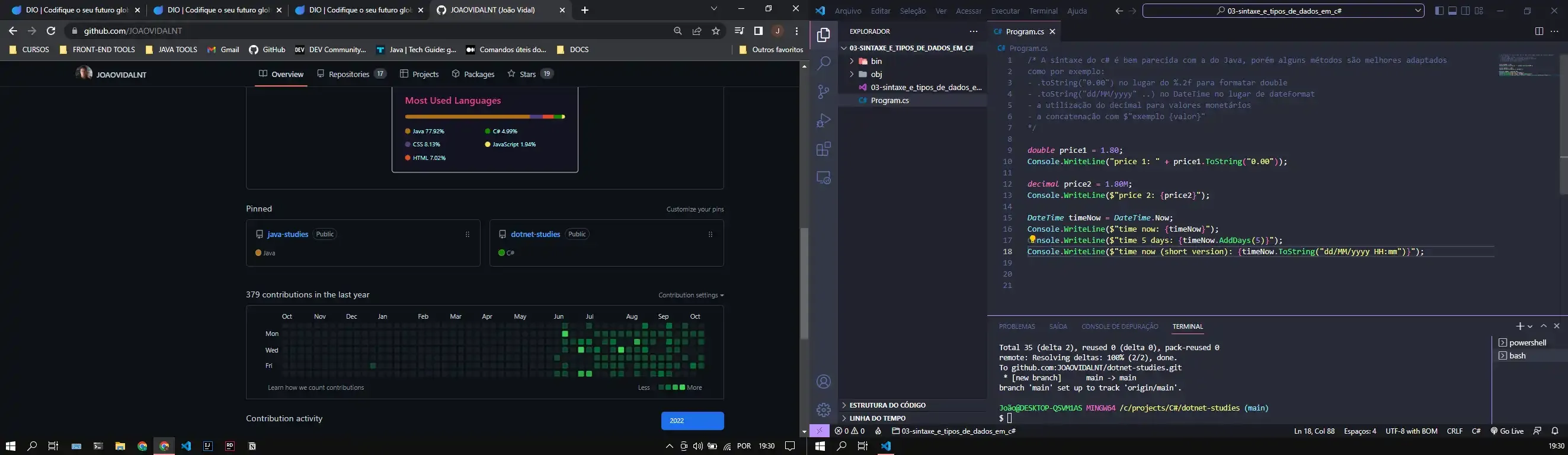Click the VS Code go forward arrow
Image resolution: width=1568 pixels, height=455 pixels.
point(1133,11)
